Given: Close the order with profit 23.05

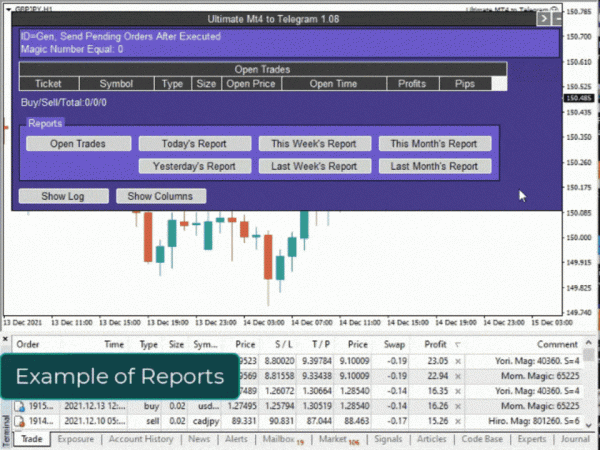Looking at the screenshot, I should [x=458, y=361].
